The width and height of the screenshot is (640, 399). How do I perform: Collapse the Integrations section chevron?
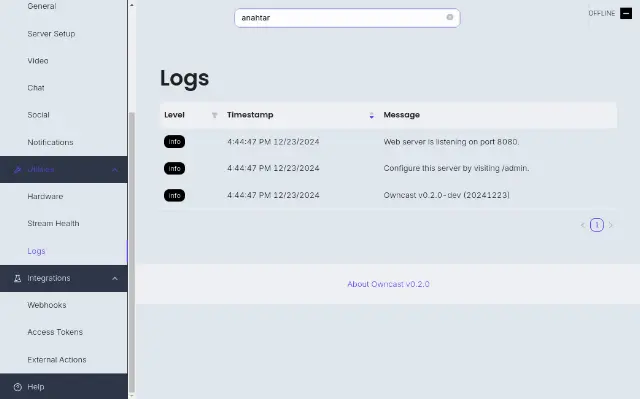click(x=115, y=278)
